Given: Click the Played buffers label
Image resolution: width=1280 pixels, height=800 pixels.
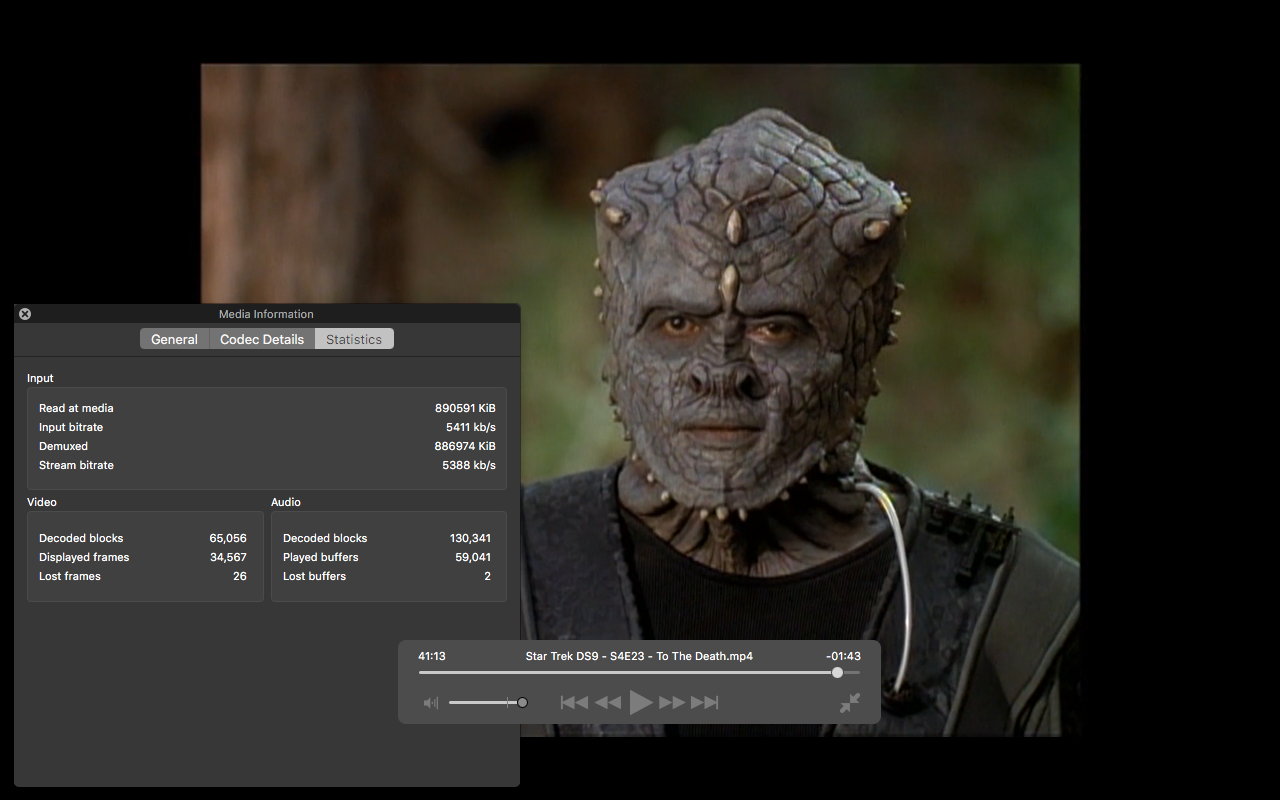Looking at the screenshot, I should click(320, 557).
